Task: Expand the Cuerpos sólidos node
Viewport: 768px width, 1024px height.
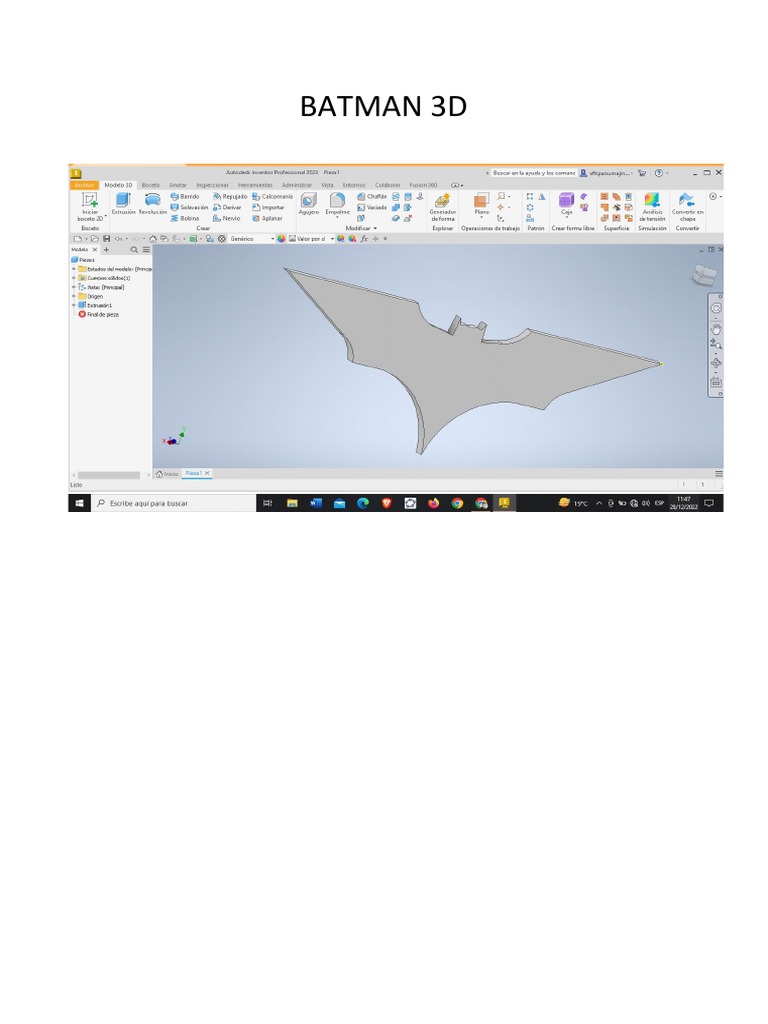Action: [x=74, y=278]
